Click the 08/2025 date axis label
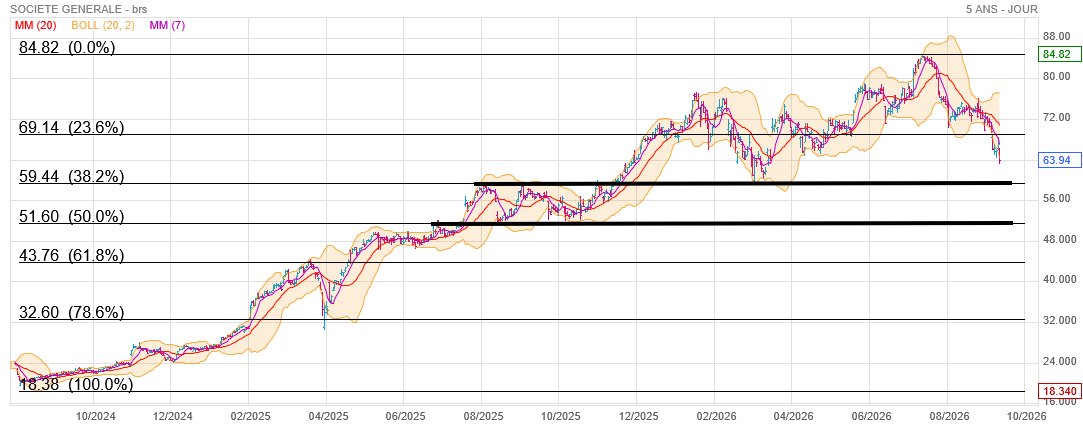Image resolution: width=1083 pixels, height=426 pixels. coord(481,416)
